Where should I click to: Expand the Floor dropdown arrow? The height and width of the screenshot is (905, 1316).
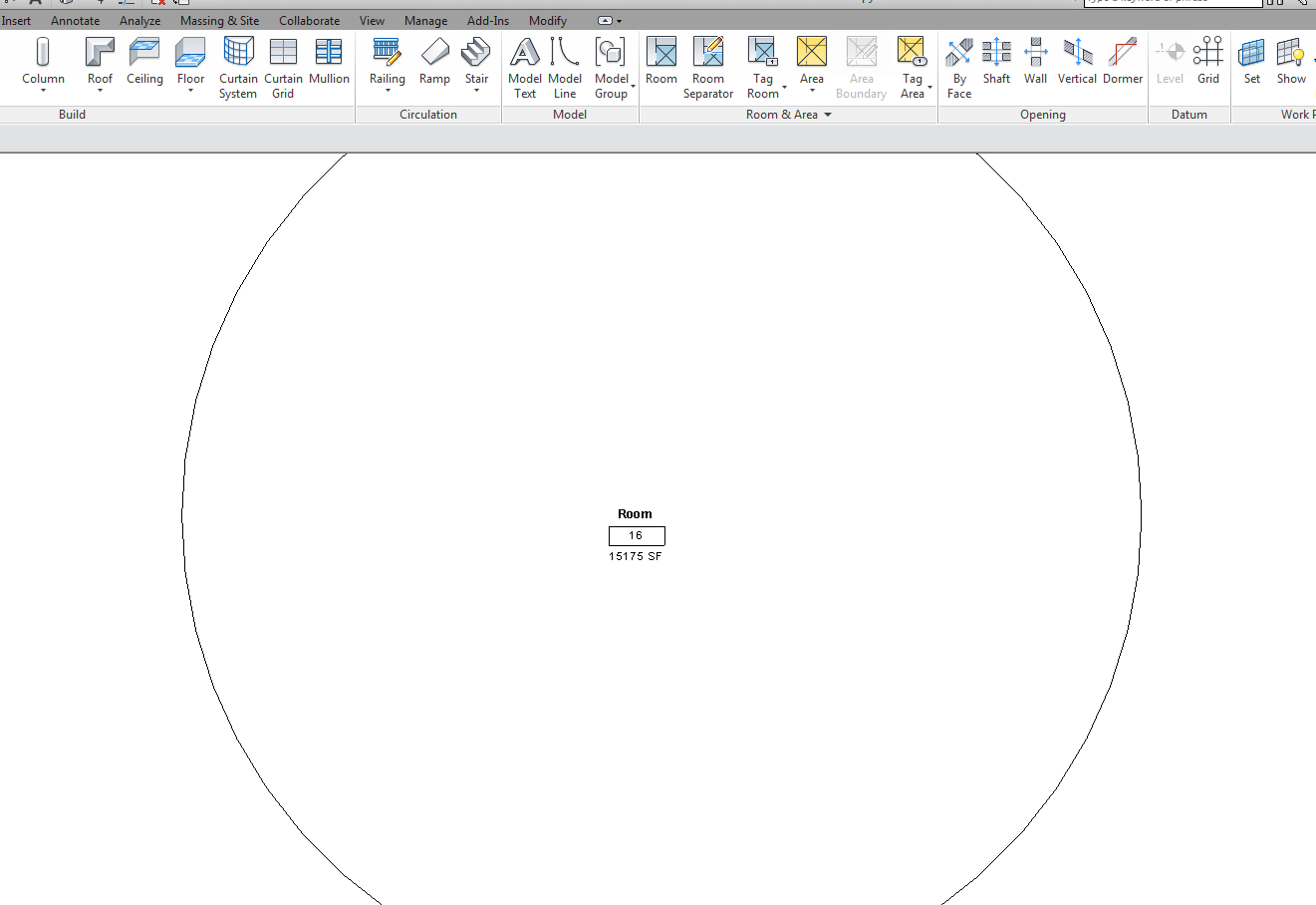pyautogui.click(x=190, y=91)
